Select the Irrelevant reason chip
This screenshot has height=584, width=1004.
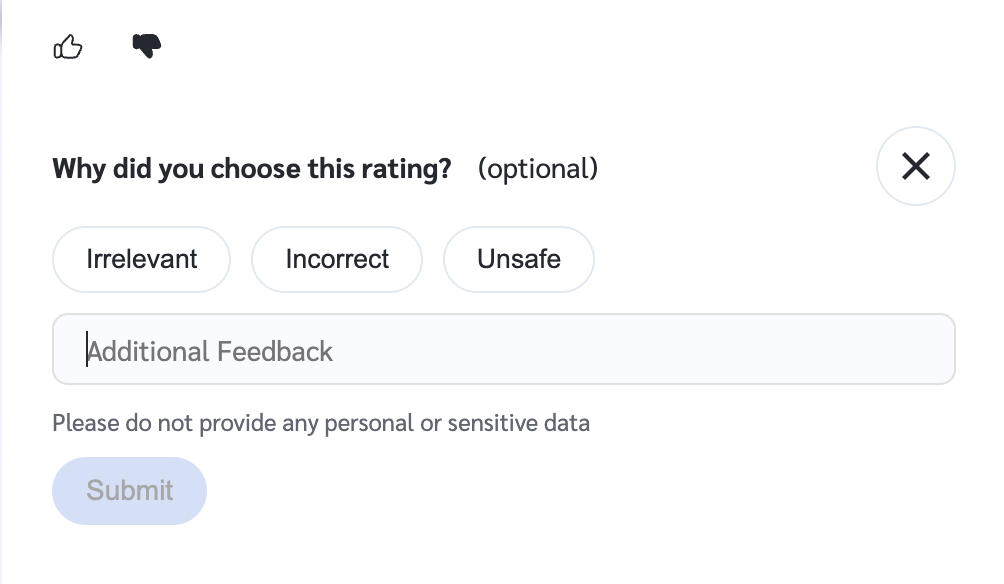click(142, 259)
